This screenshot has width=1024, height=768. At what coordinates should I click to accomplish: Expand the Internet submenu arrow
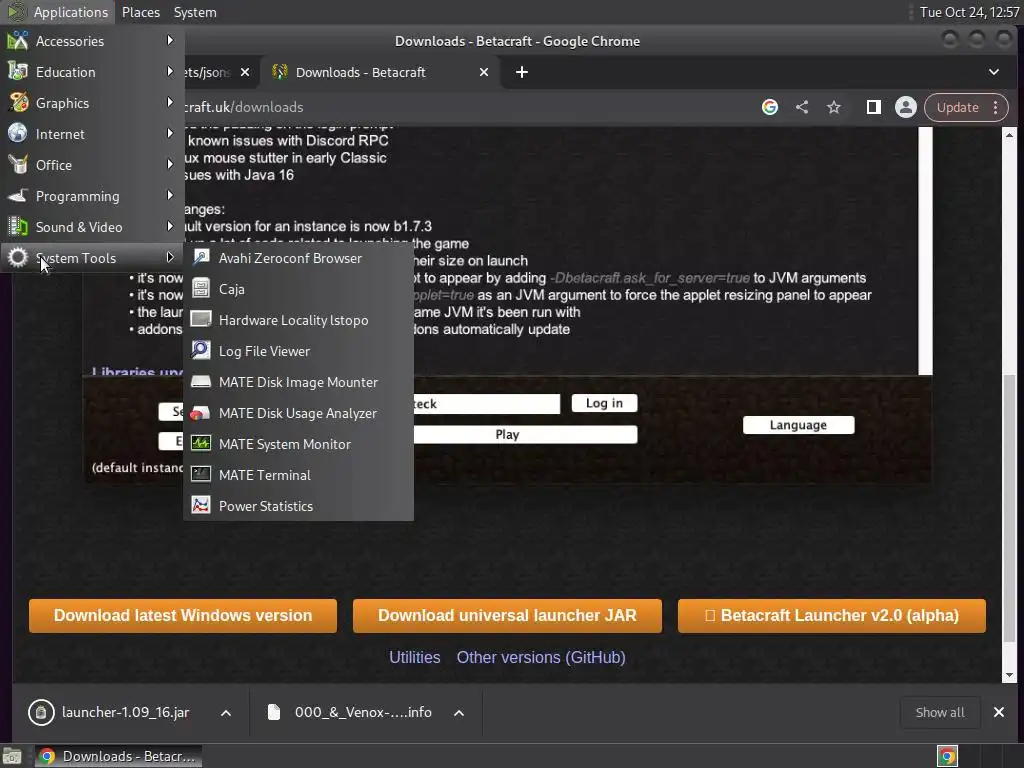[x=170, y=133]
